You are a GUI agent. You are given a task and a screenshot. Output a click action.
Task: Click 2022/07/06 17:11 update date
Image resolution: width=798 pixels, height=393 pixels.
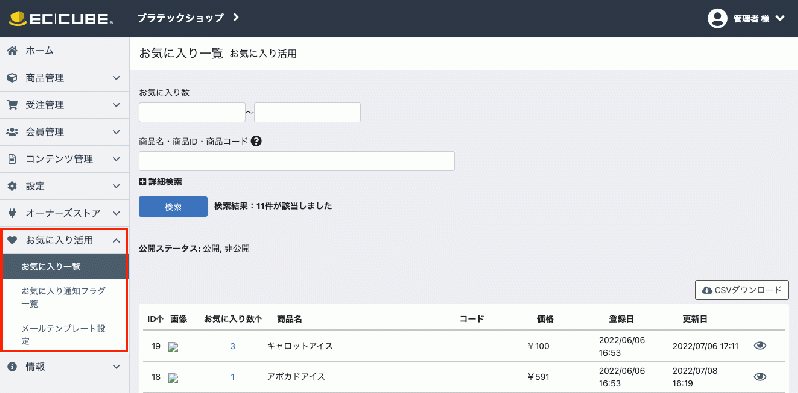705,346
